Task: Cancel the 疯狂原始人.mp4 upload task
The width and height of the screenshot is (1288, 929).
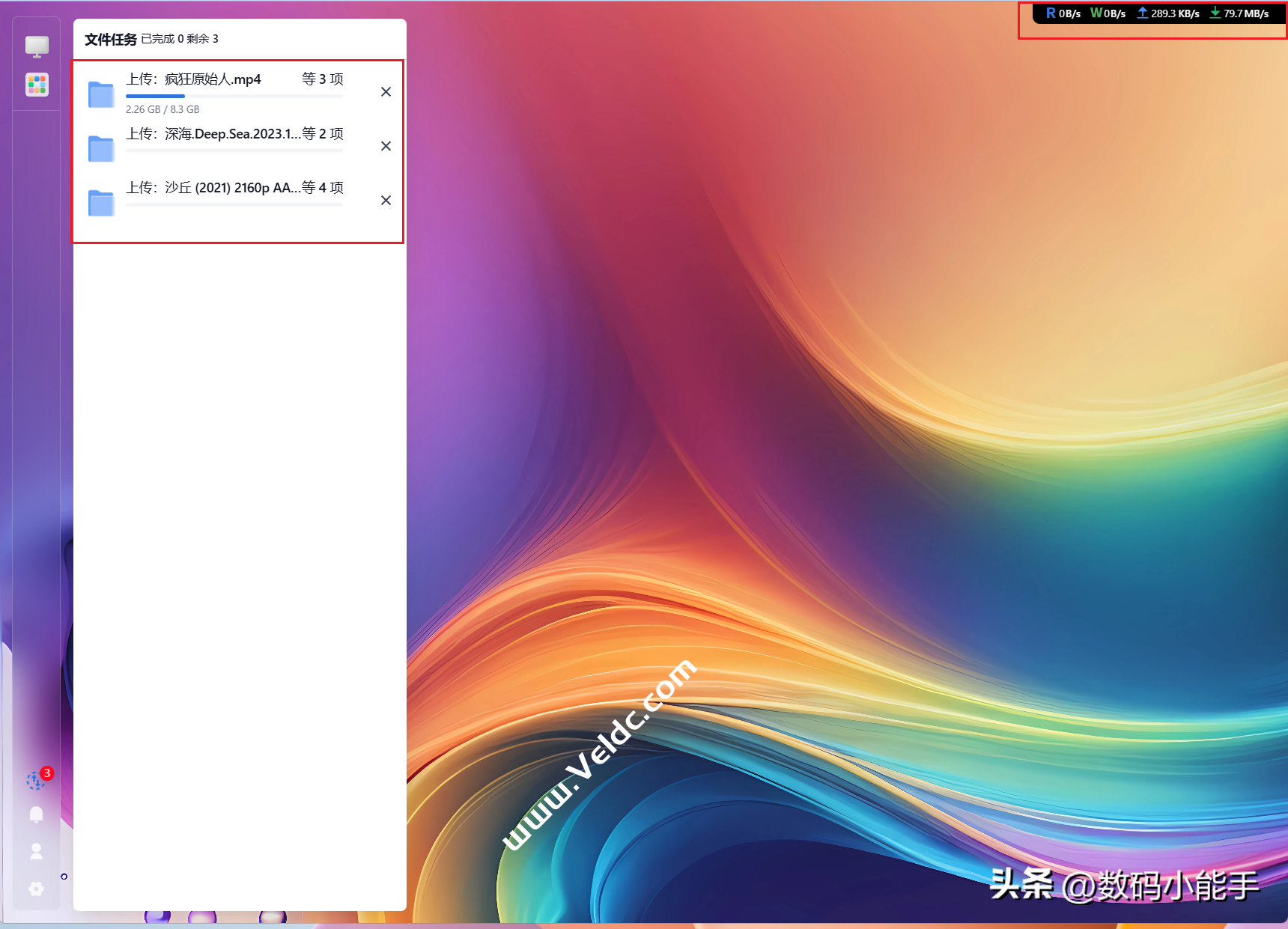Action: pyautogui.click(x=386, y=92)
